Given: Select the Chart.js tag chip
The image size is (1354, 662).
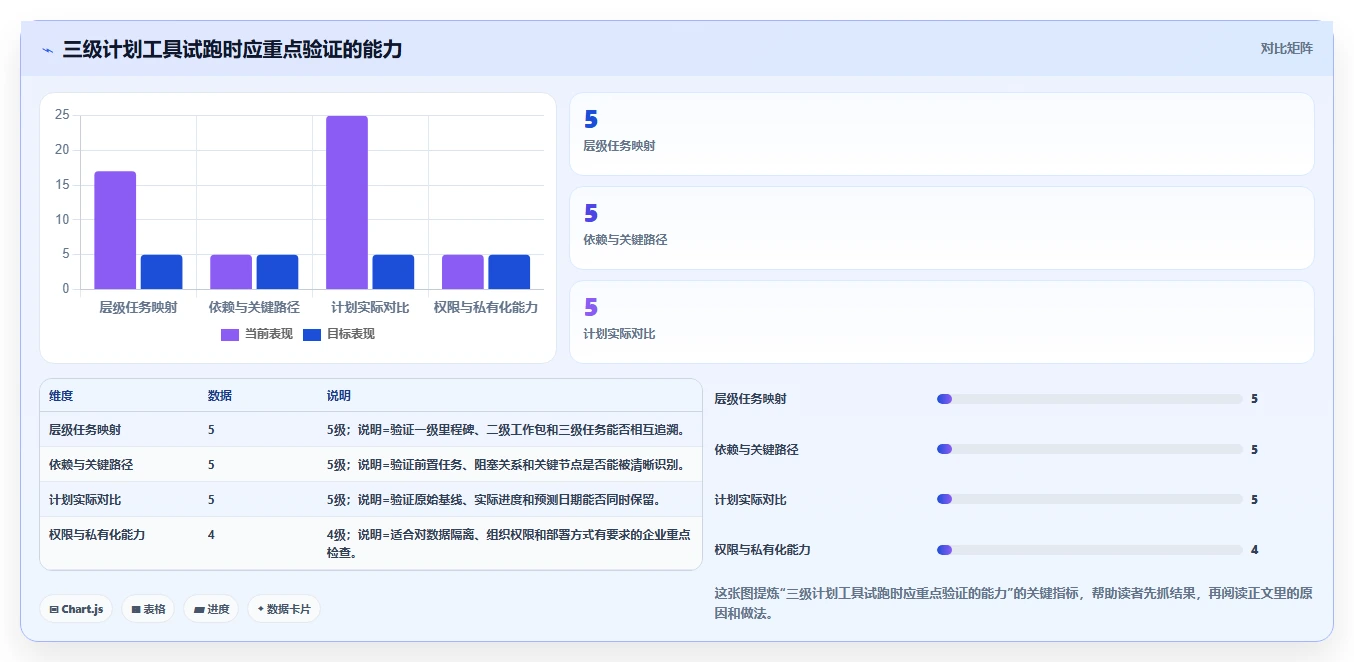Looking at the screenshot, I should click(x=76, y=609).
